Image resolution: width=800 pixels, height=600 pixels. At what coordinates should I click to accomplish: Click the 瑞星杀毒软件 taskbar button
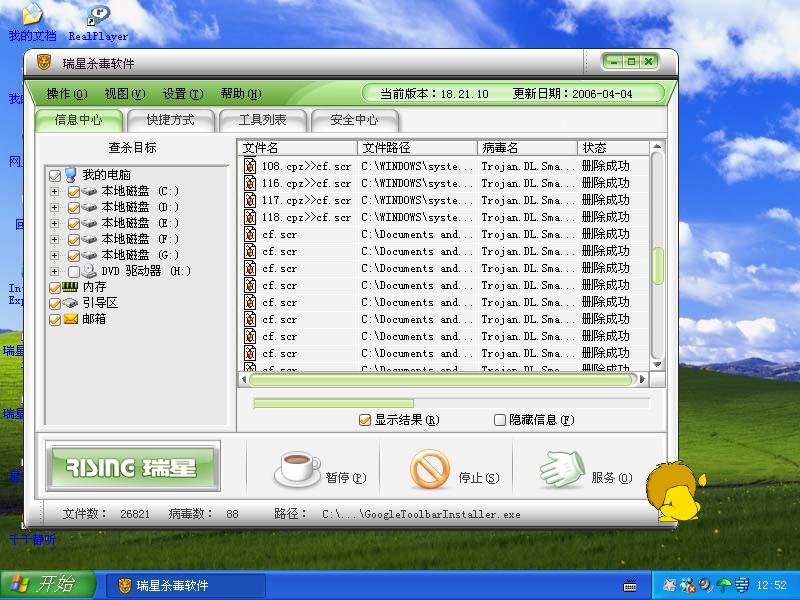[x=186, y=585]
